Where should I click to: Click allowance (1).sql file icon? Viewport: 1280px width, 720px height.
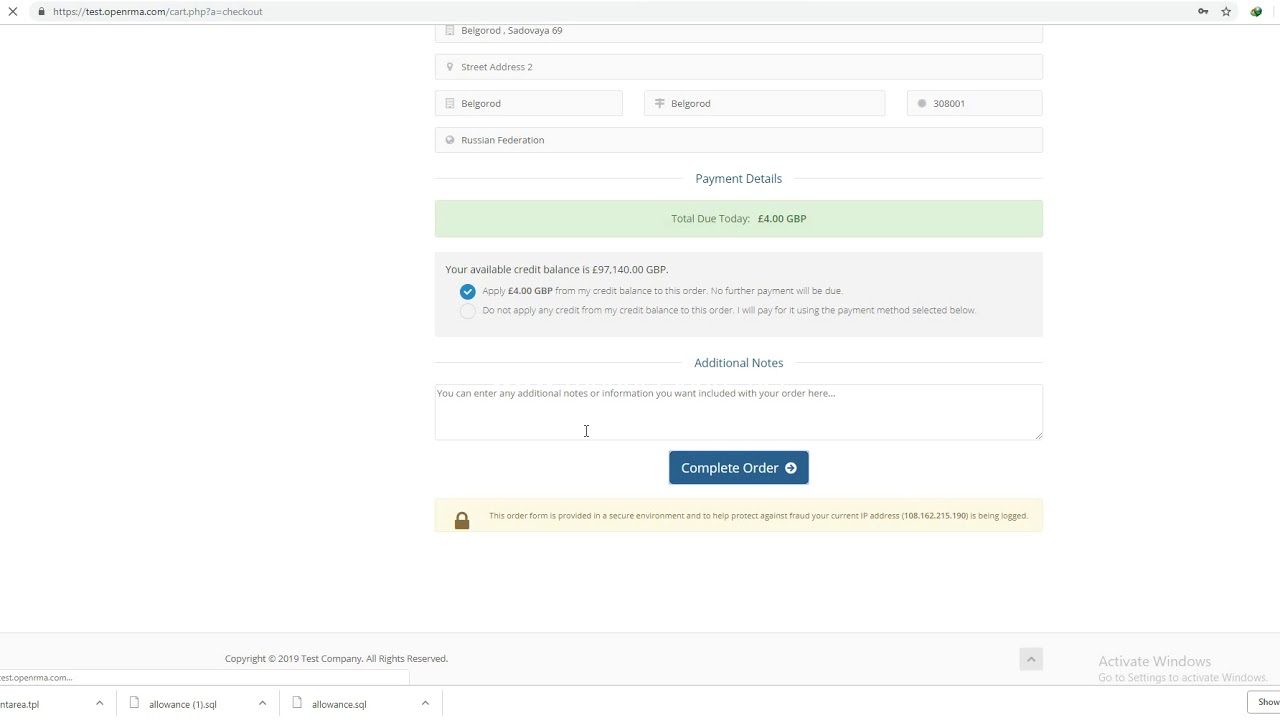[135, 703]
